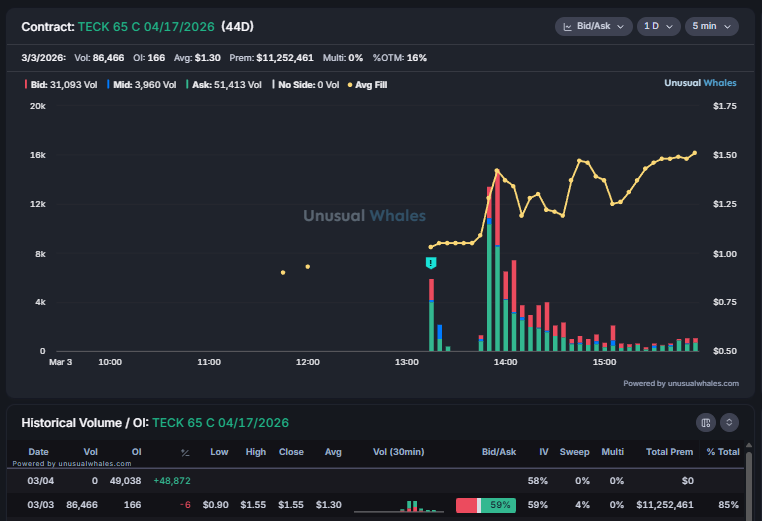Viewport: 762px width, 521px height.
Task: Toggle the Ask 51,413 Vol legend series
Action: click(x=224, y=85)
